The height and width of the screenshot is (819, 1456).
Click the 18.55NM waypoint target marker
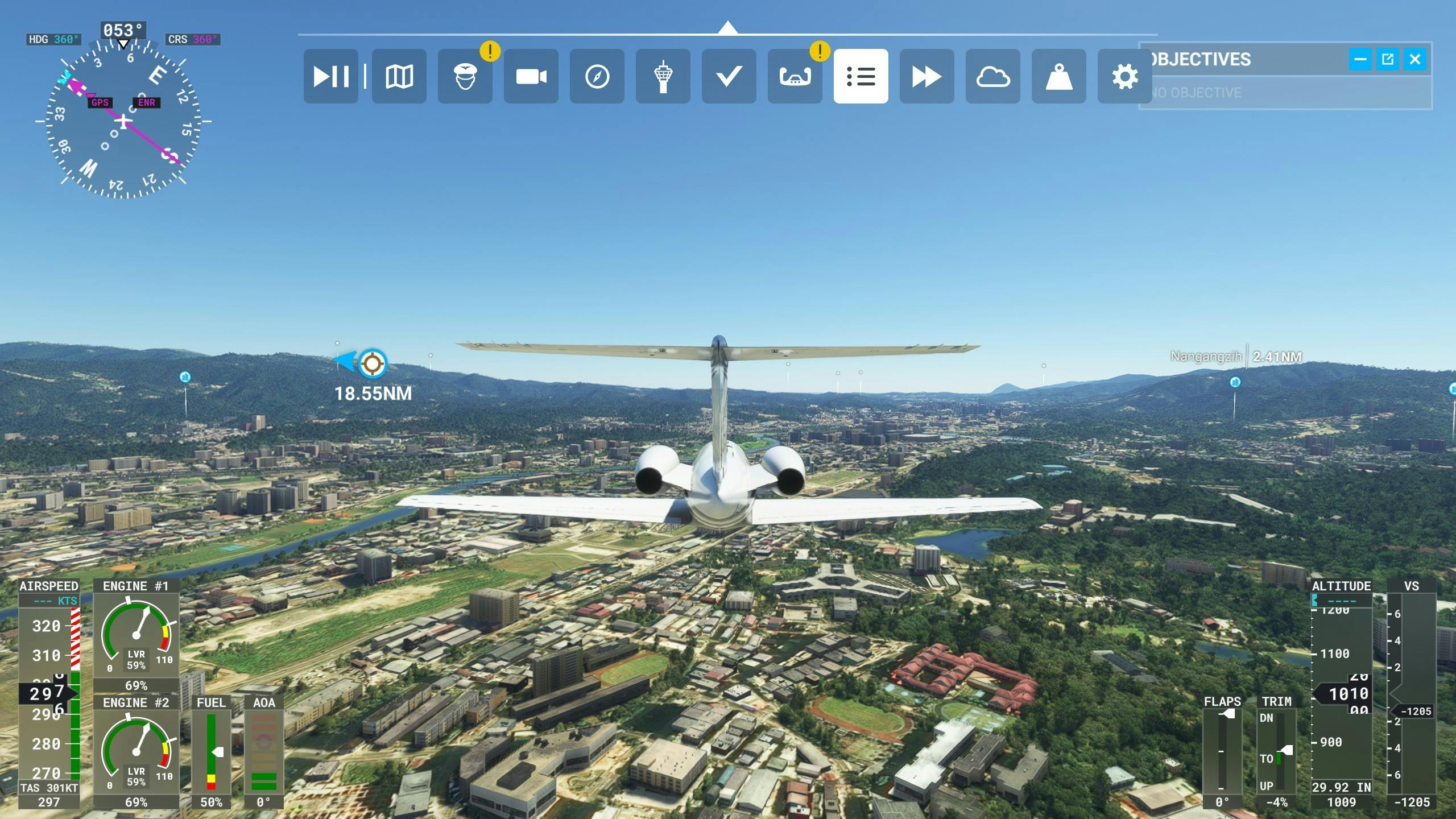coord(373,363)
